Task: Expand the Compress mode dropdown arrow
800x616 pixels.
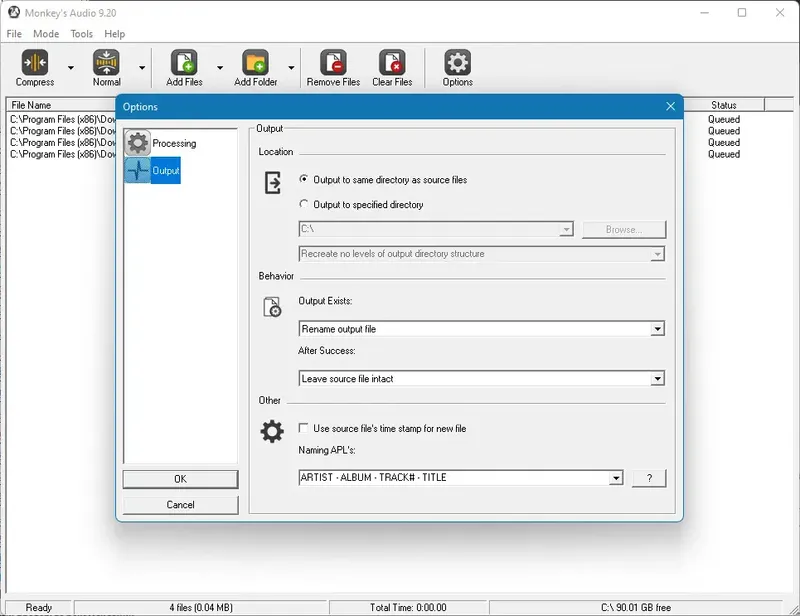Action: (71, 67)
